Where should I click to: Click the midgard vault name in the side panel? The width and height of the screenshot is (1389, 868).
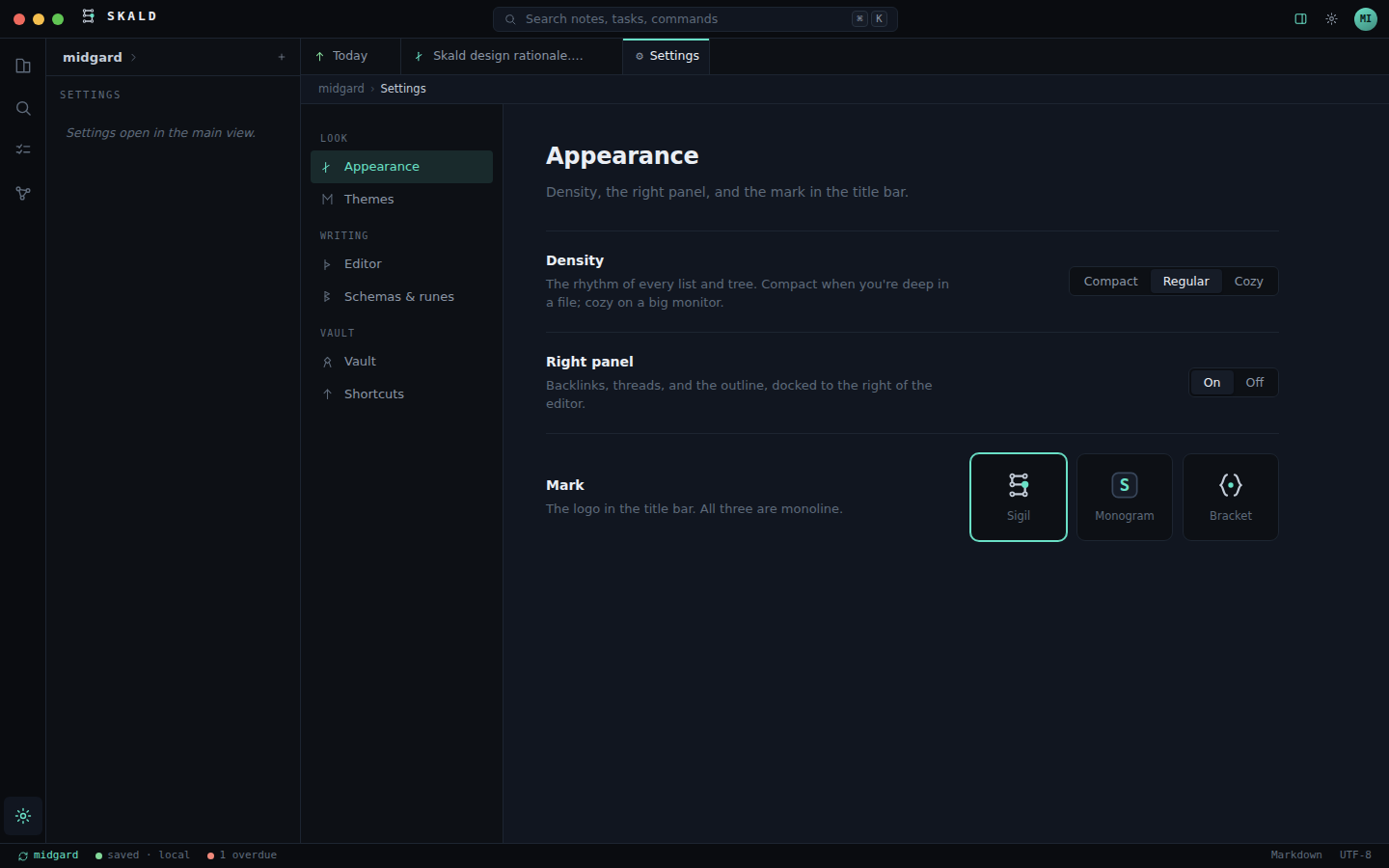(93, 57)
